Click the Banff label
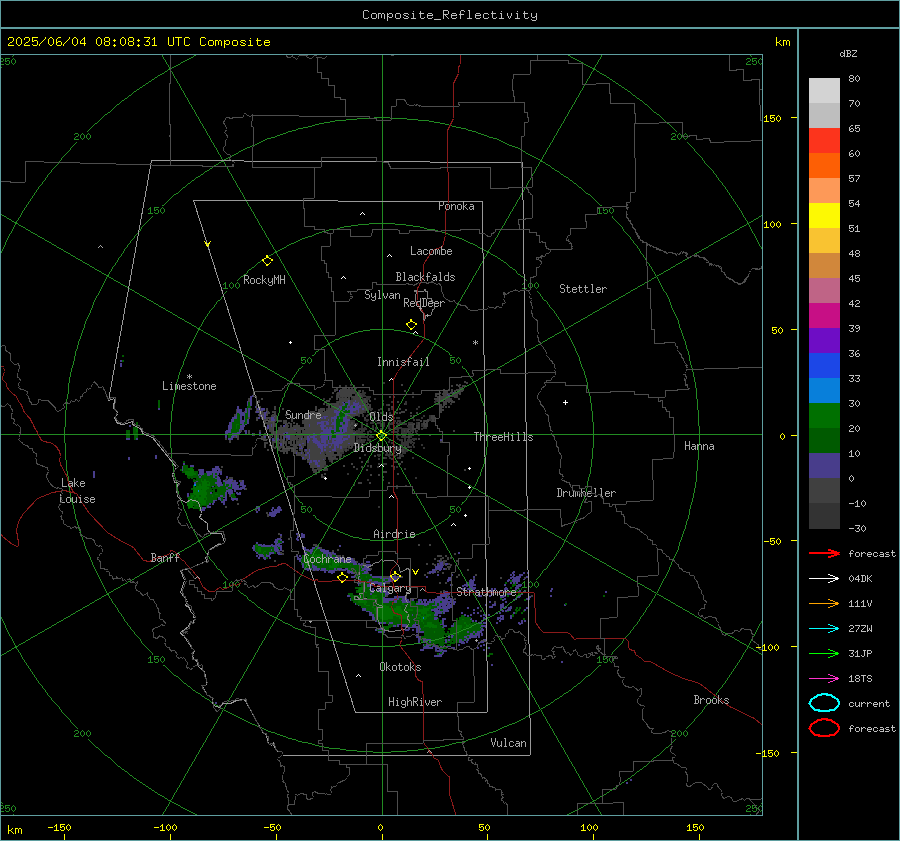This screenshot has width=900, height=841. point(165,557)
